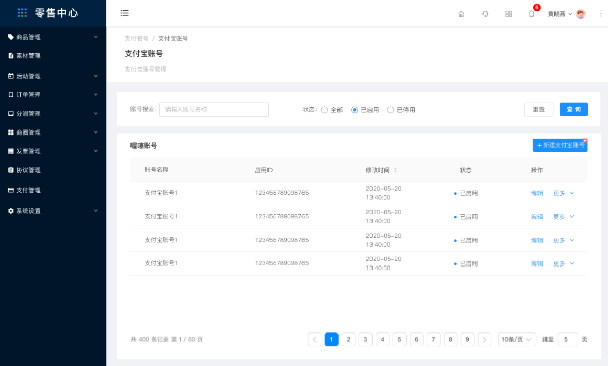This screenshot has width=608, height=366.
Task: Click the headset support icon in header
Action: coord(485,14)
